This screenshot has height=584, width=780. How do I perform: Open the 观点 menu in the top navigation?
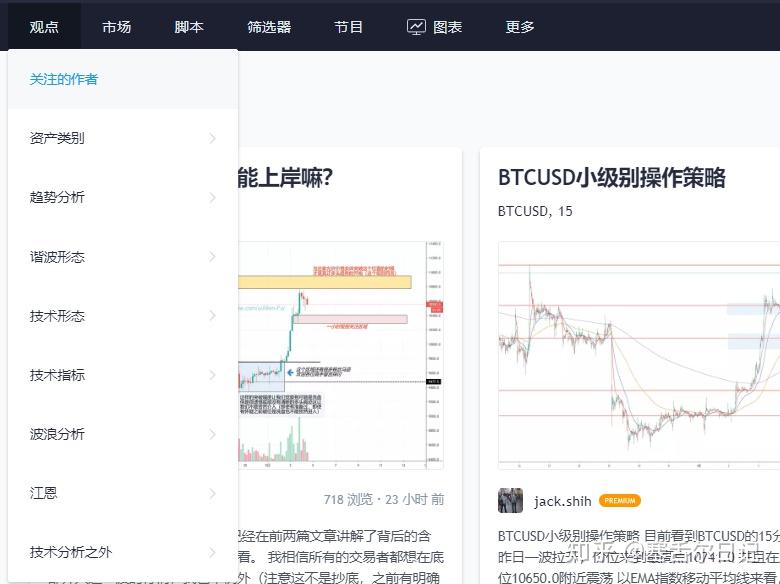click(44, 27)
